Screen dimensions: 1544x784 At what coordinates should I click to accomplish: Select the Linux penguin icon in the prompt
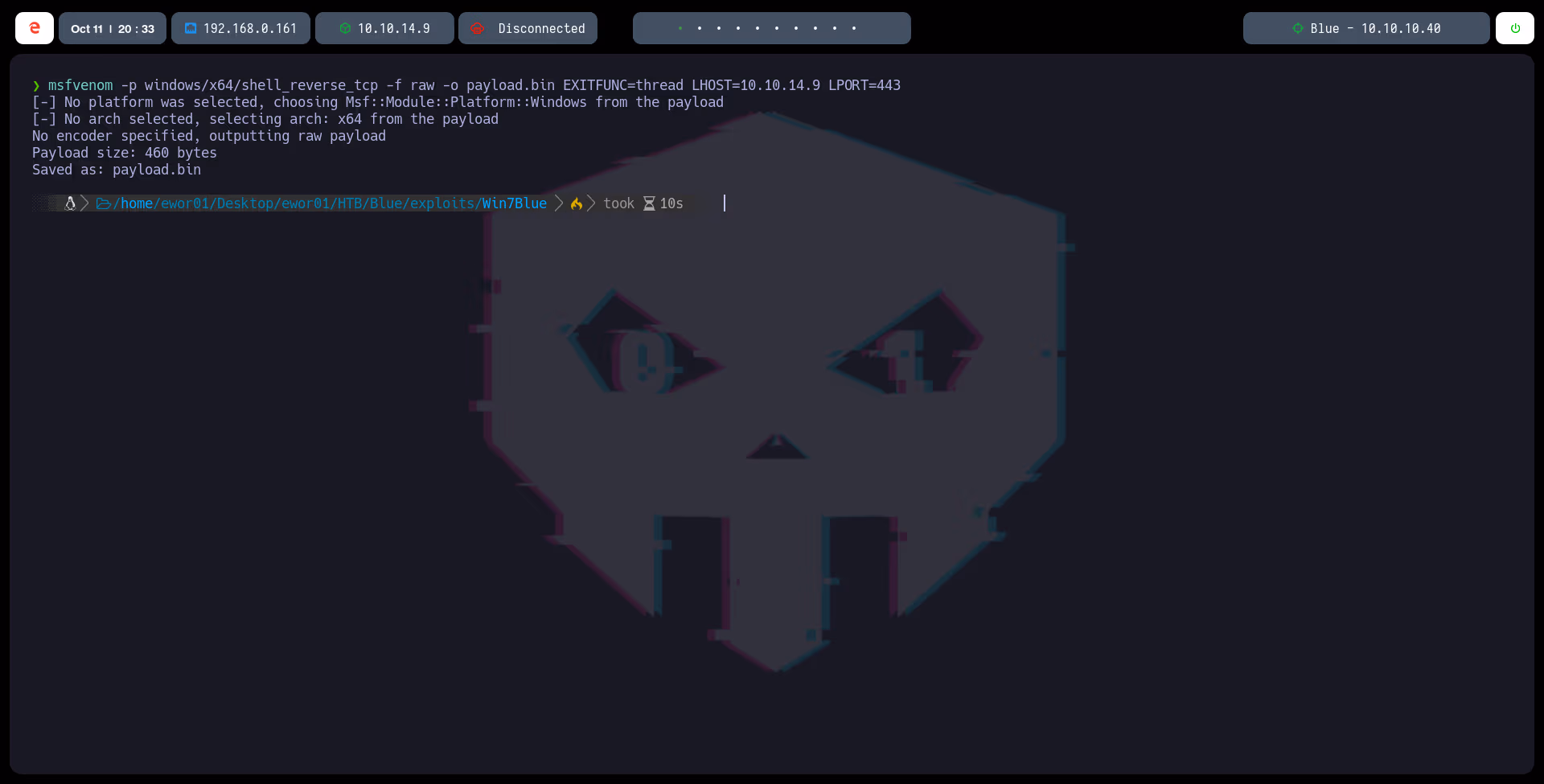pyautogui.click(x=70, y=203)
